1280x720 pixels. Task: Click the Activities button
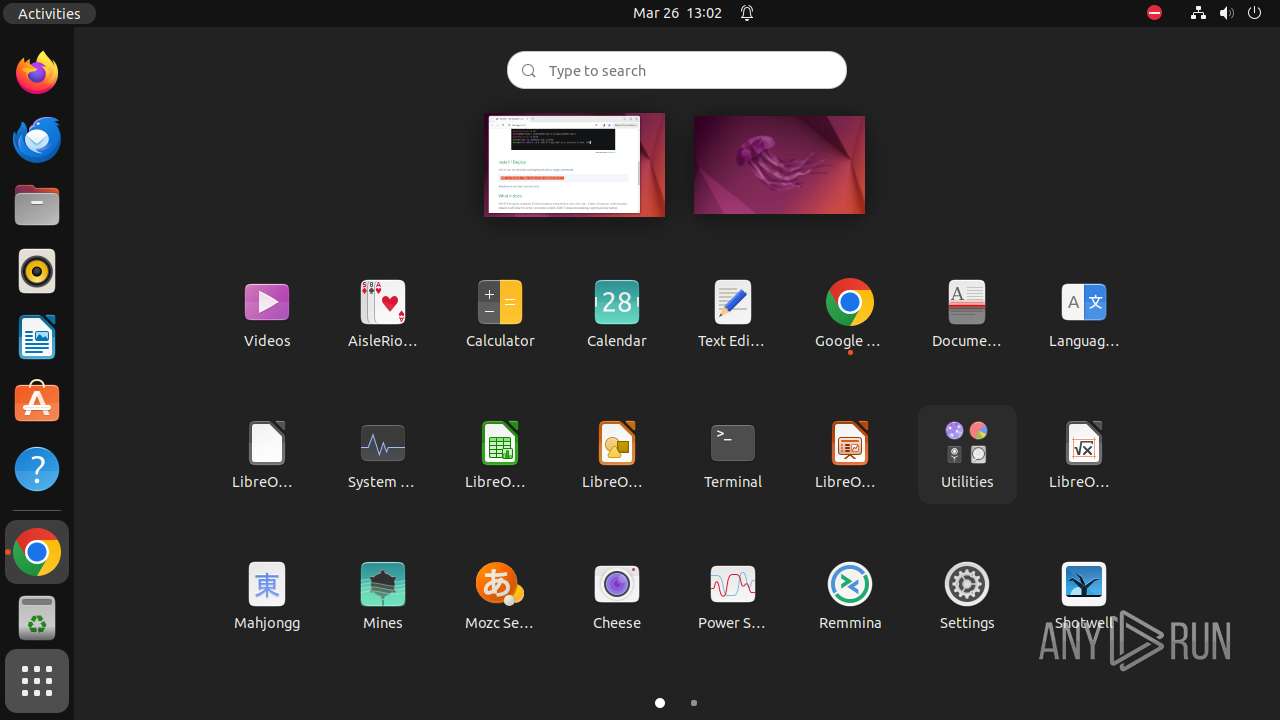[49, 13]
